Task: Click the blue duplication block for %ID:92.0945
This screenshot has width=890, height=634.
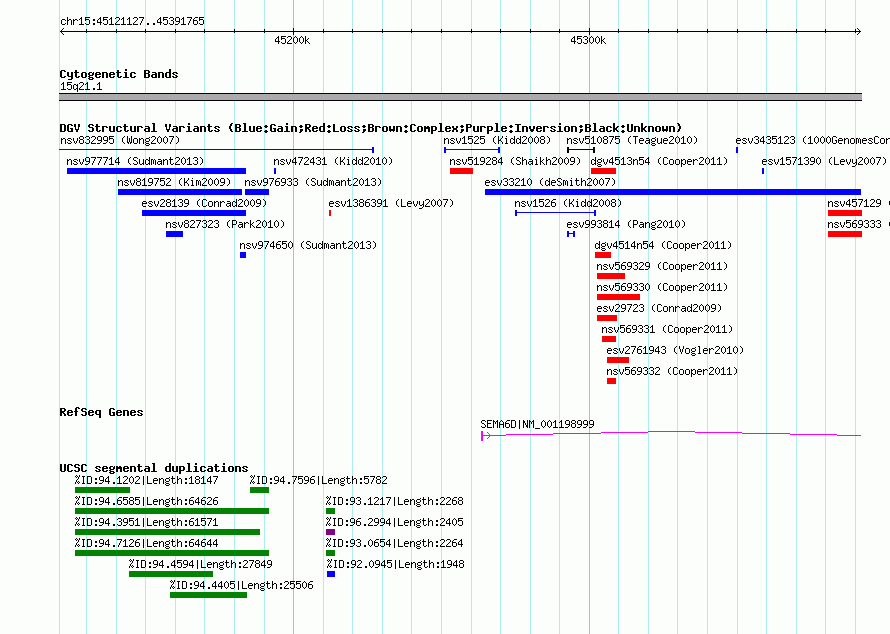Action: point(331,574)
